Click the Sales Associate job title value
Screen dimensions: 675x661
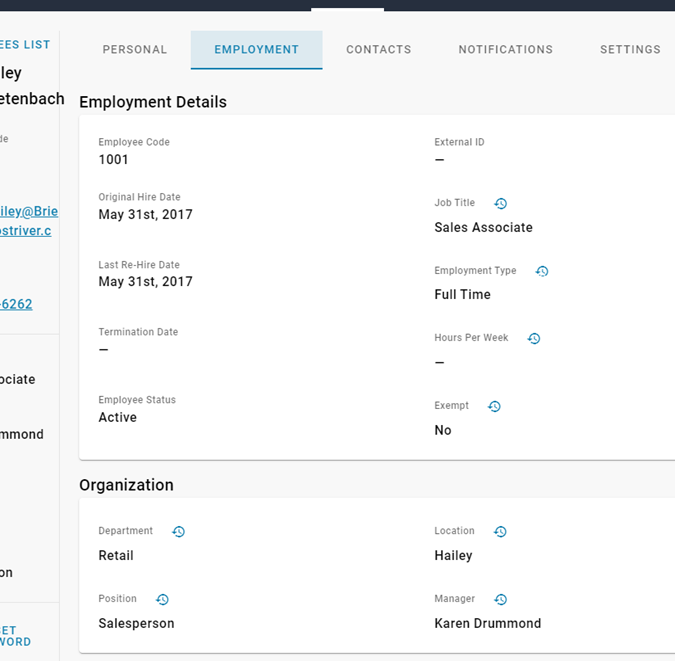(483, 227)
